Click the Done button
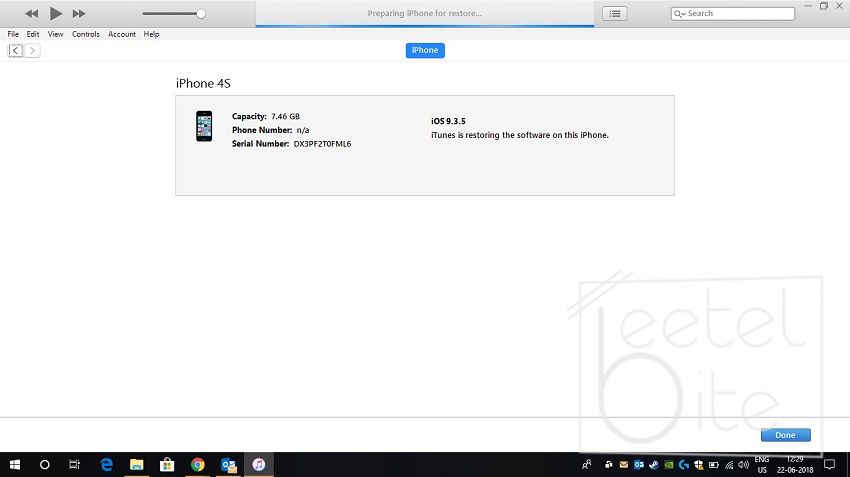 point(785,435)
